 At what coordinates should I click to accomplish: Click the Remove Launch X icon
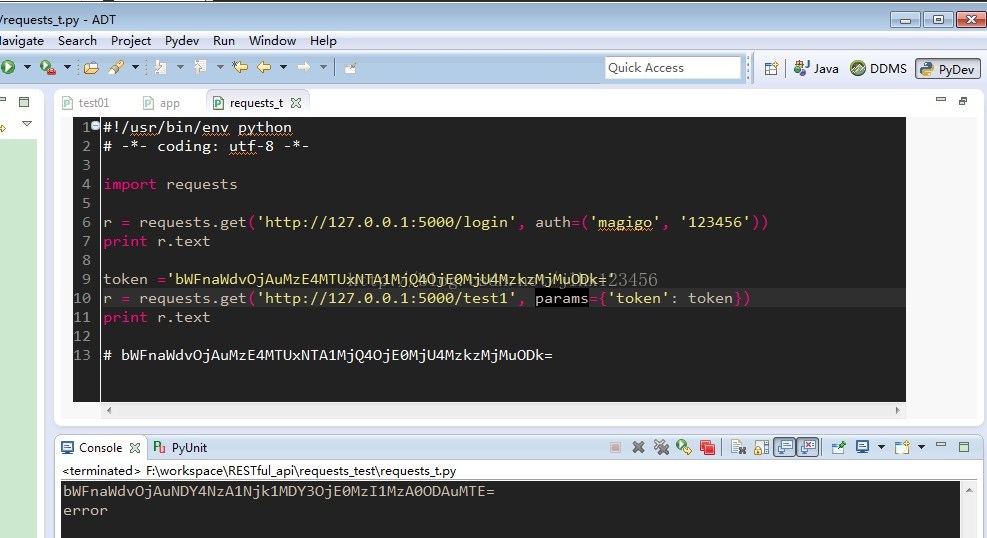pyautogui.click(x=638, y=447)
